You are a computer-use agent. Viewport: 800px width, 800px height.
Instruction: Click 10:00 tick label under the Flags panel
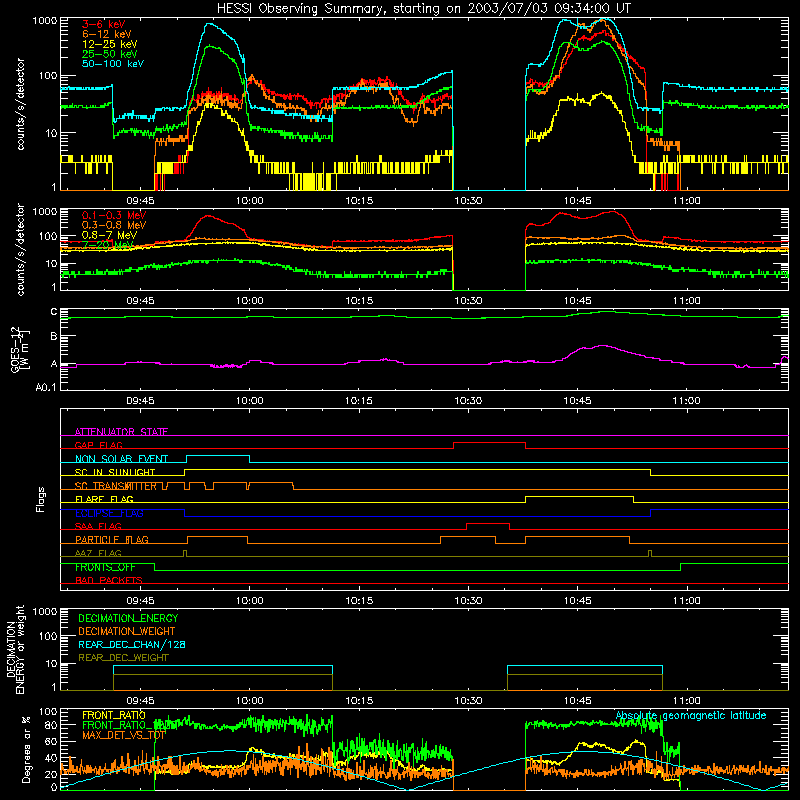click(249, 601)
